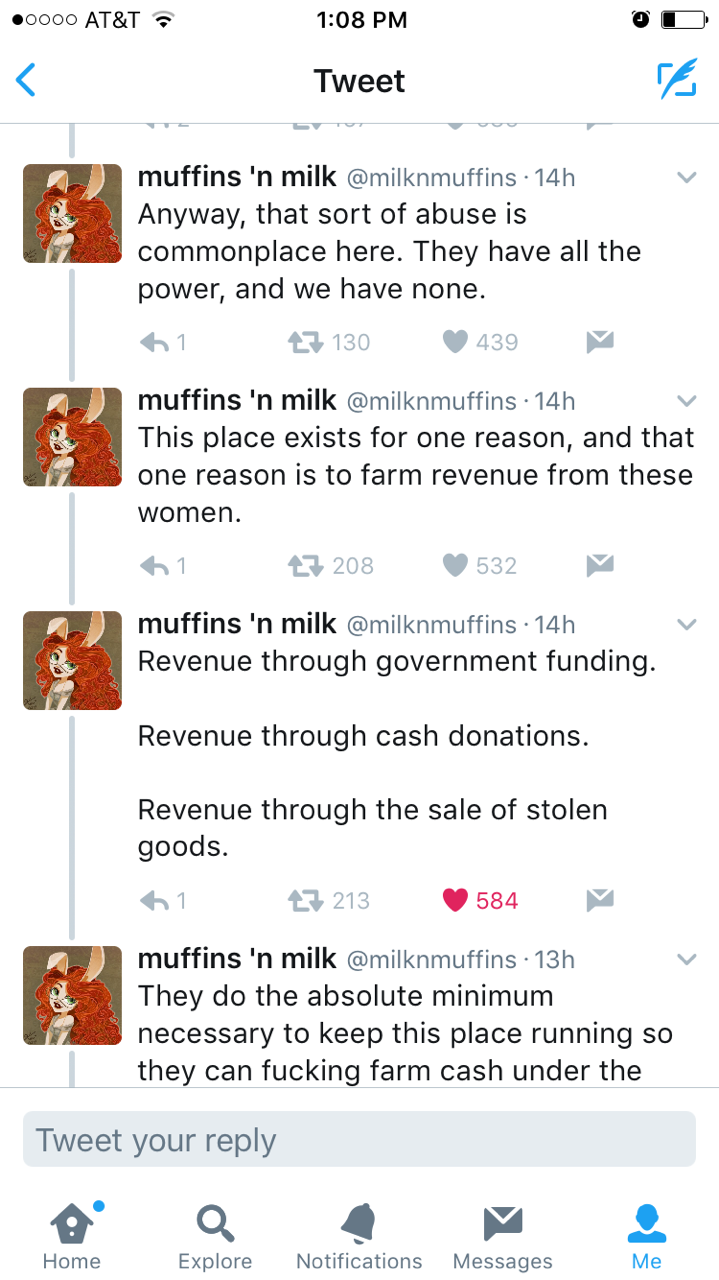Switch to the Home tab
This screenshot has width=719, height=1280.
[72, 1234]
